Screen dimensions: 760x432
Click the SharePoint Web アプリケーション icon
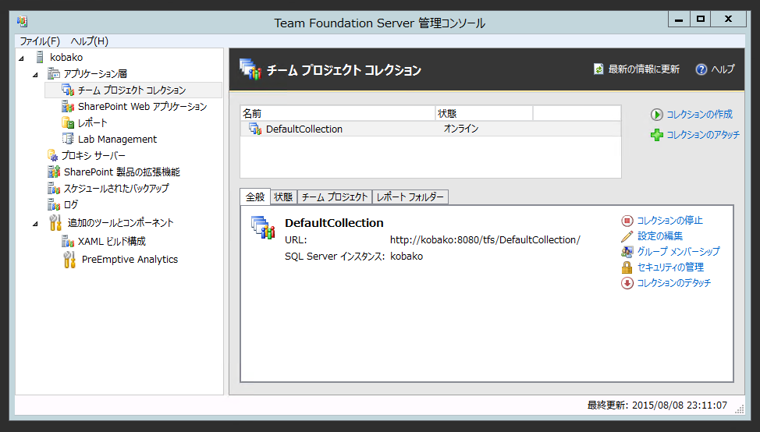(x=68, y=106)
